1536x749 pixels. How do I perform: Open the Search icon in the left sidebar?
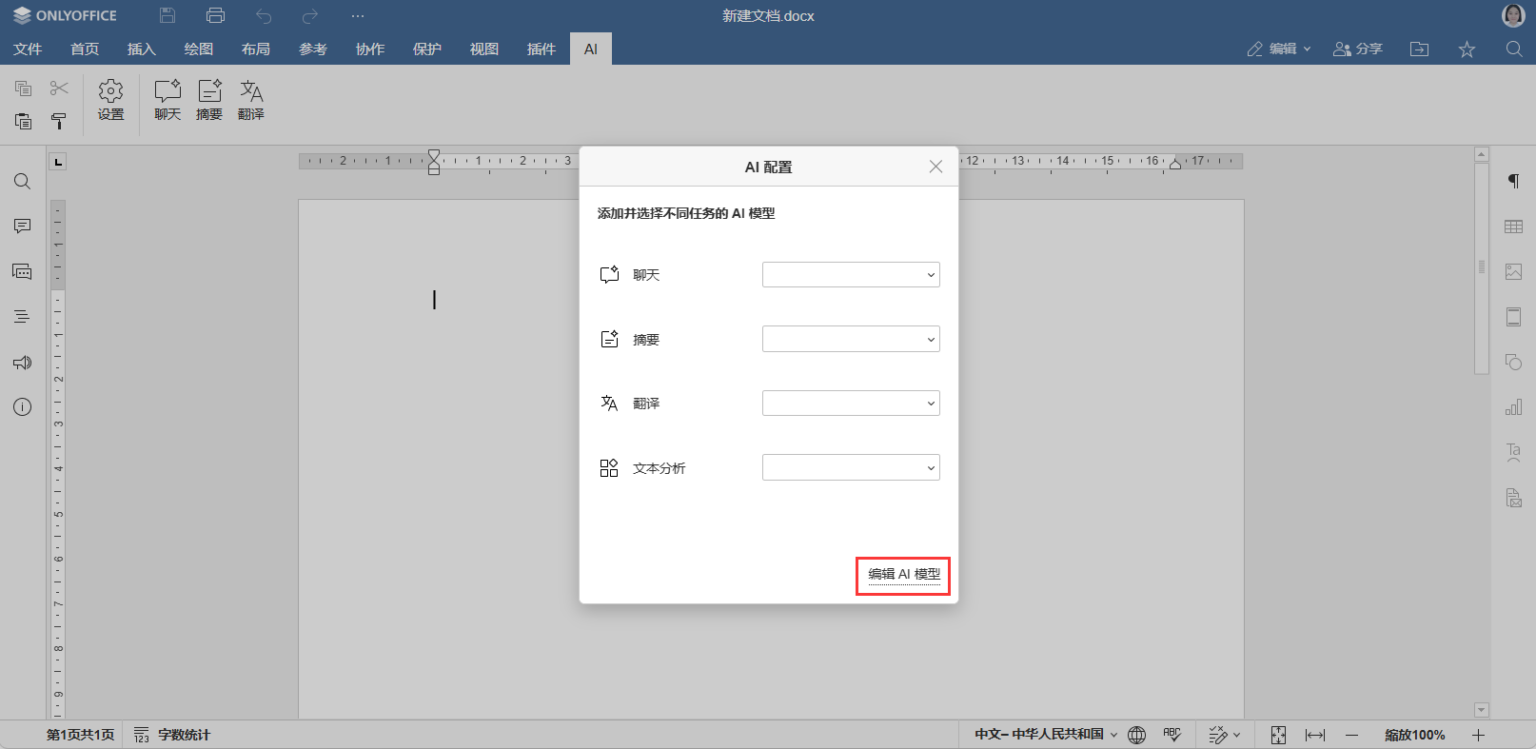point(22,181)
